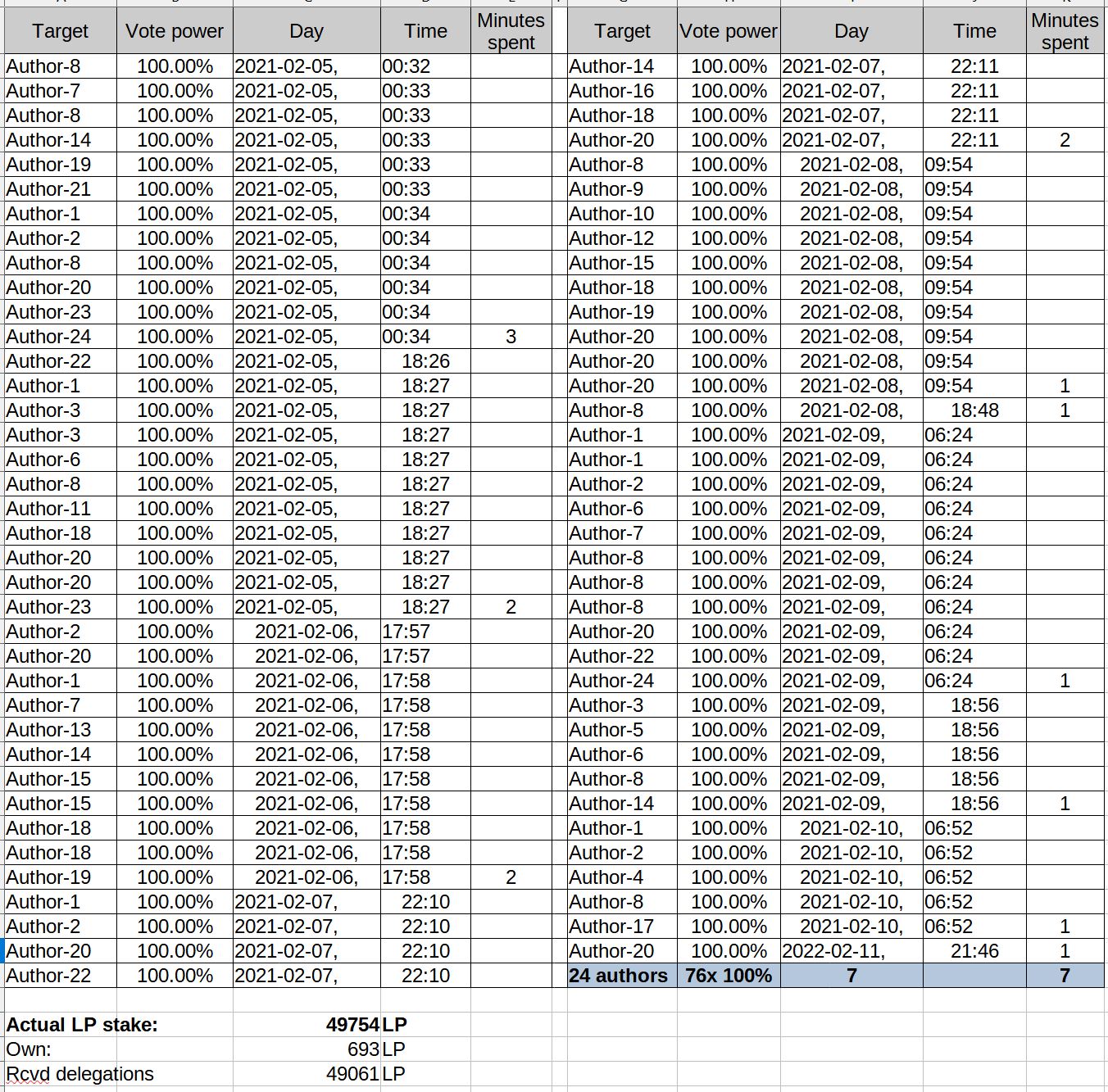This screenshot has height=1092, width=1108.
Task: Select the Author-11 cell
Action: click(61, 509)
